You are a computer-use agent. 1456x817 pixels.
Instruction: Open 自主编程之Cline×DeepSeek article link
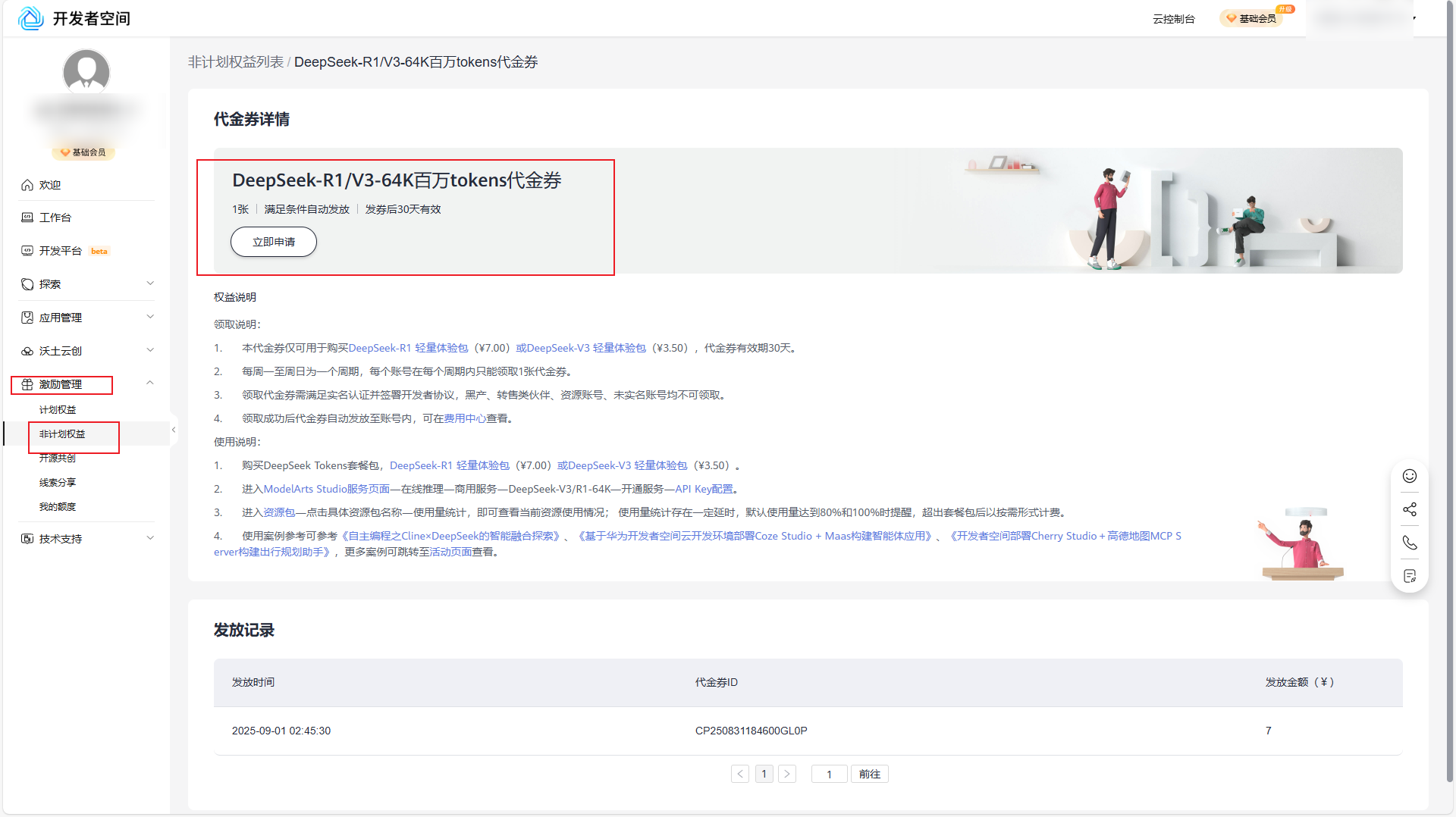(450, 536)
